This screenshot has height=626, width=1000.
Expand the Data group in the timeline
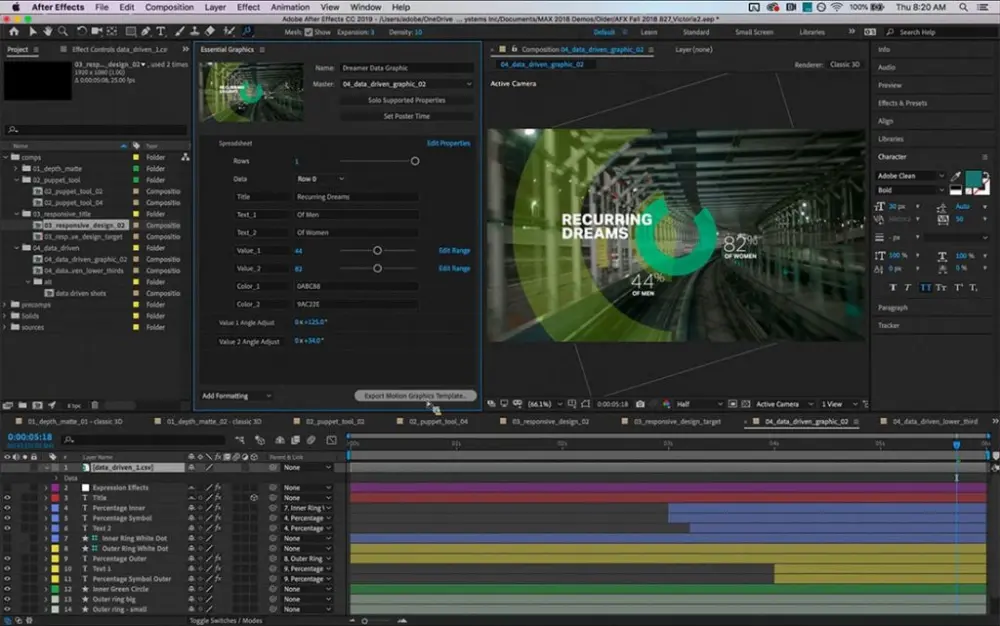[x=56, y=477]
